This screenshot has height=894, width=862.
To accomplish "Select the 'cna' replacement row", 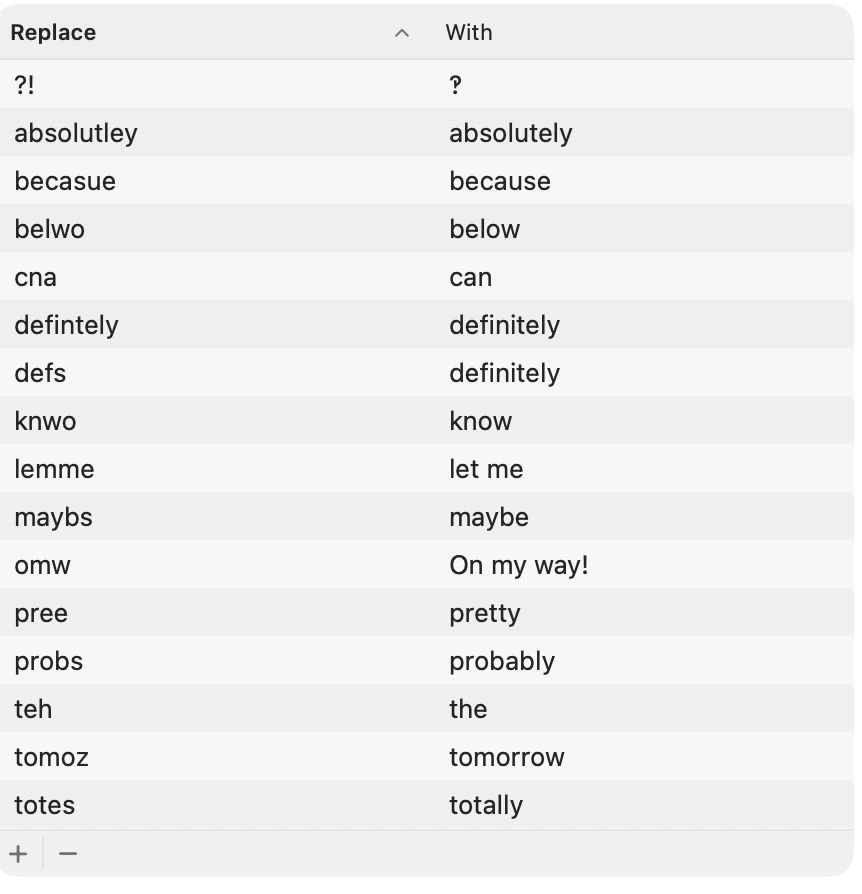I will 200,276.
